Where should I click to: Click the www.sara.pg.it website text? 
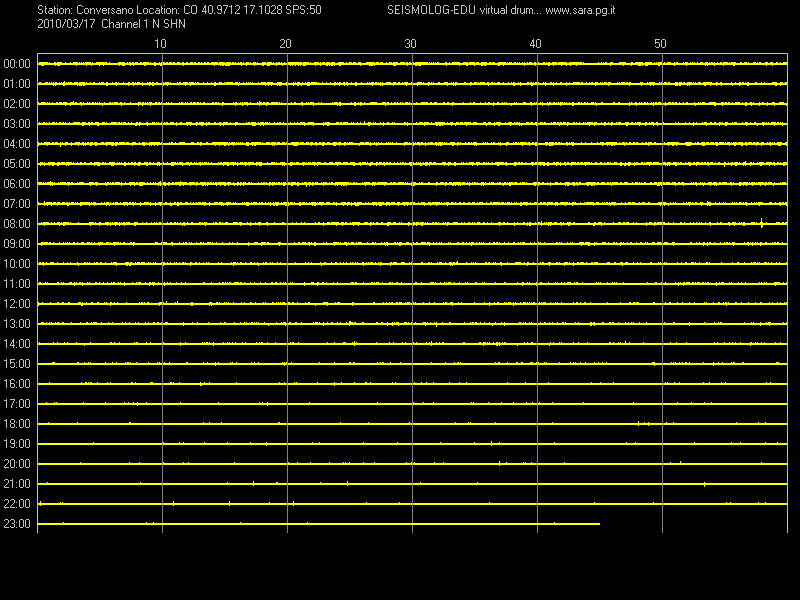click(580, 10)
